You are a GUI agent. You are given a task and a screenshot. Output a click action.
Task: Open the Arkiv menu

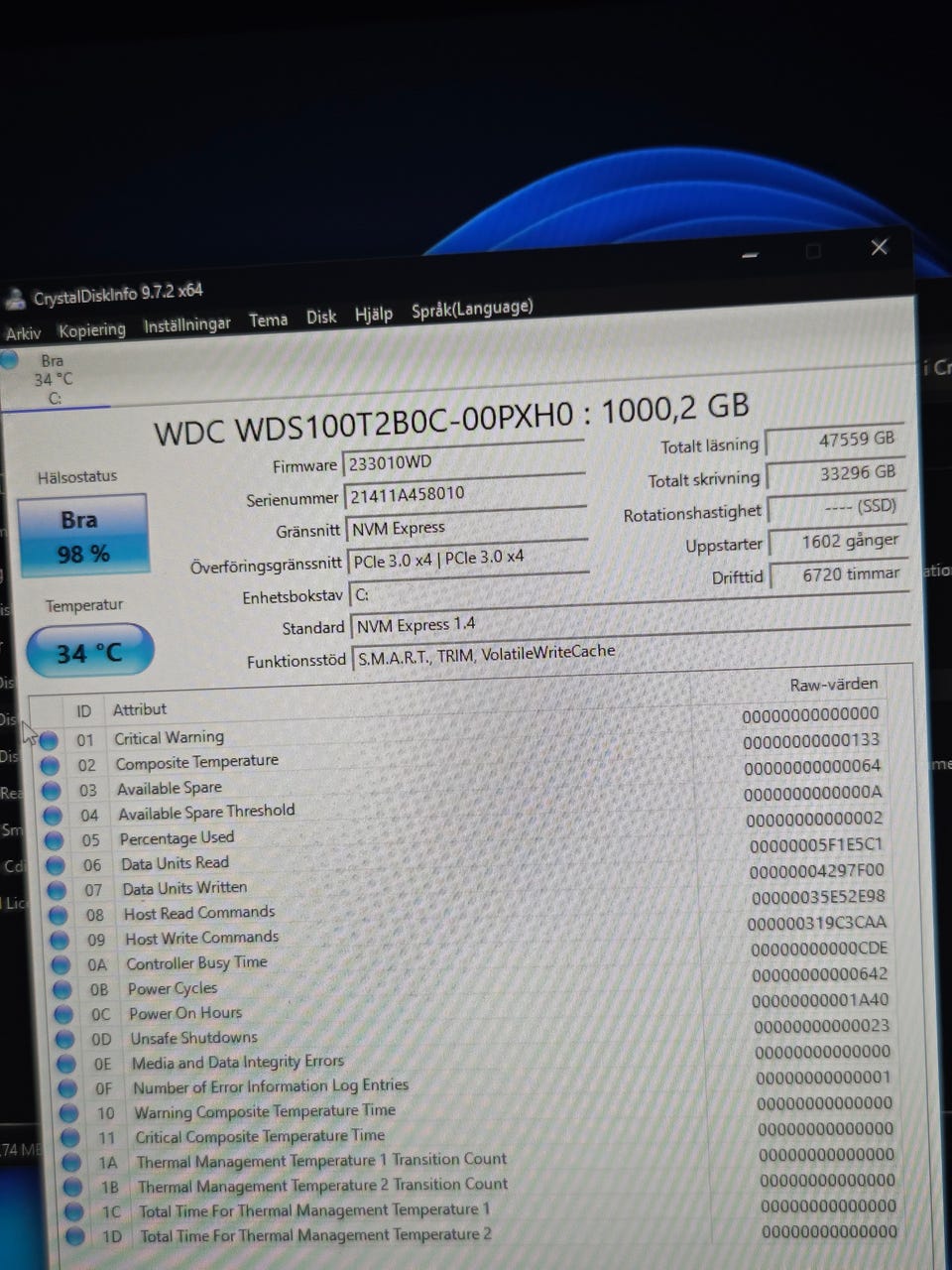[x=23, y=333]
